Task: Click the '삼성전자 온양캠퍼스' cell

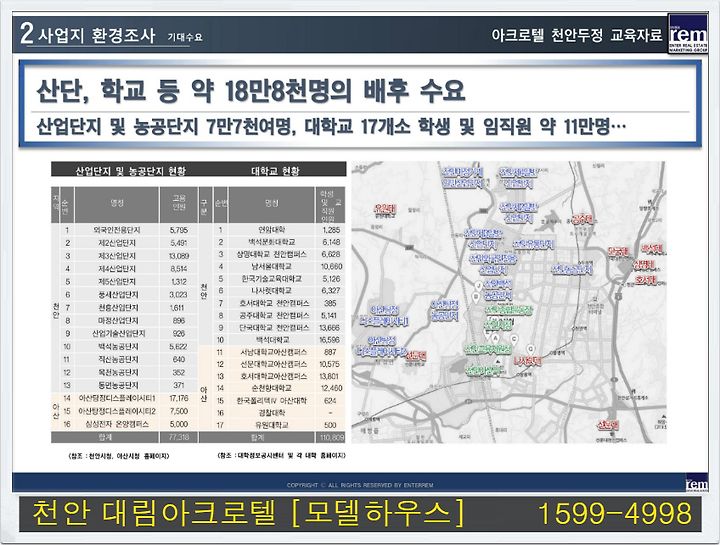Action: [x=117, y=424]
